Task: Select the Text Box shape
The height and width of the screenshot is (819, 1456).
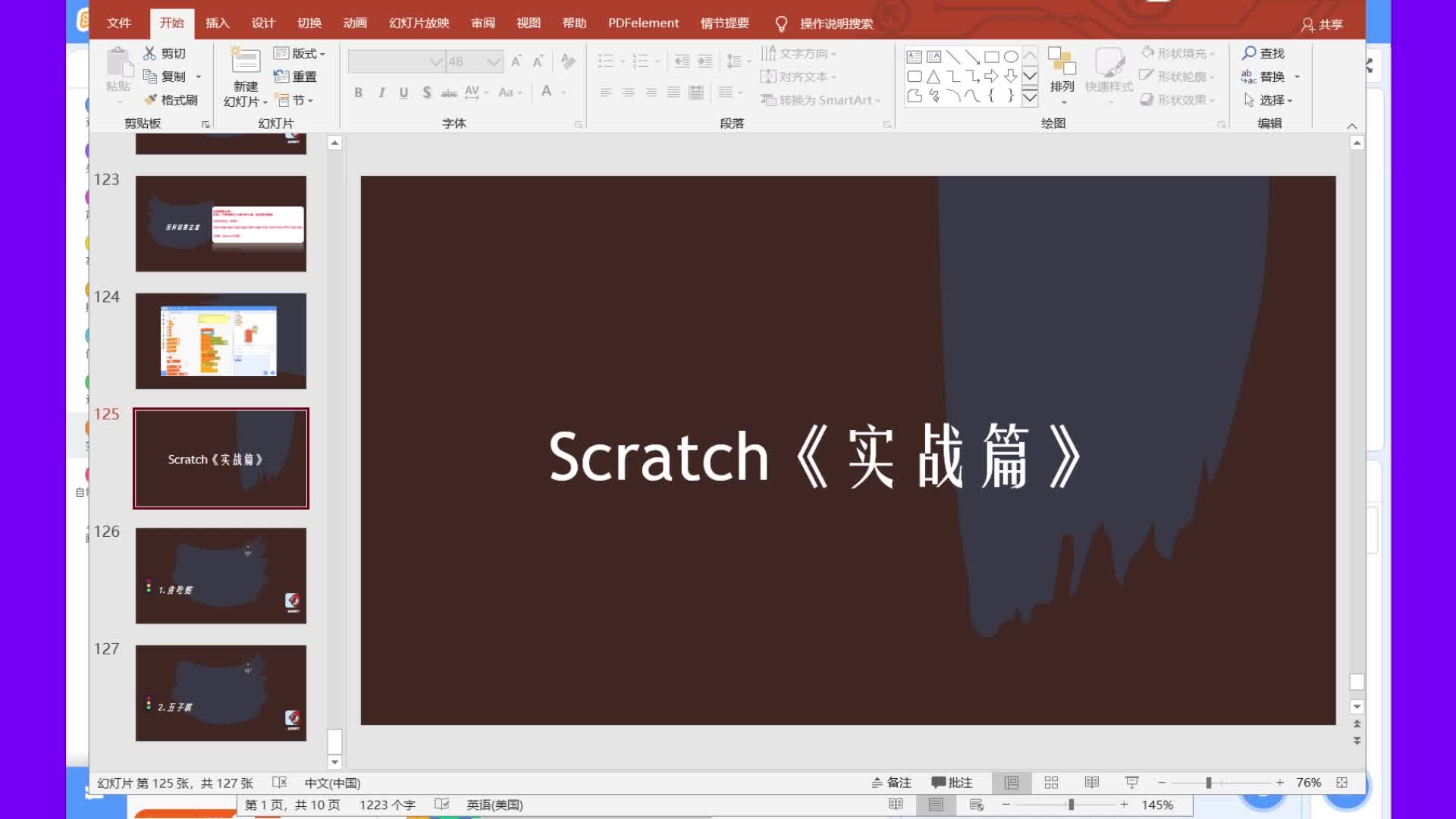Action: (915, 57)
